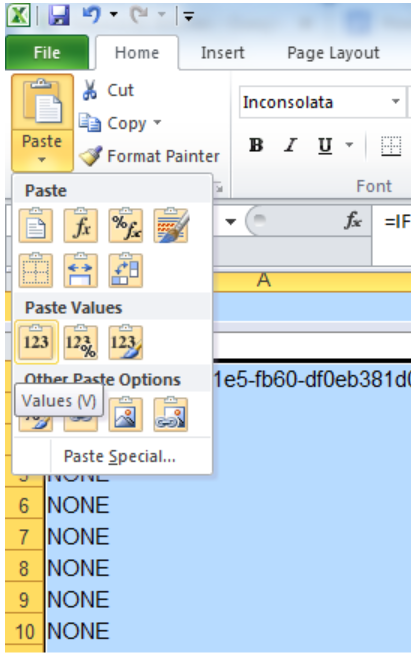The image size is (417, 658).
Task: Click the Format Painter button
Action: 149,156
